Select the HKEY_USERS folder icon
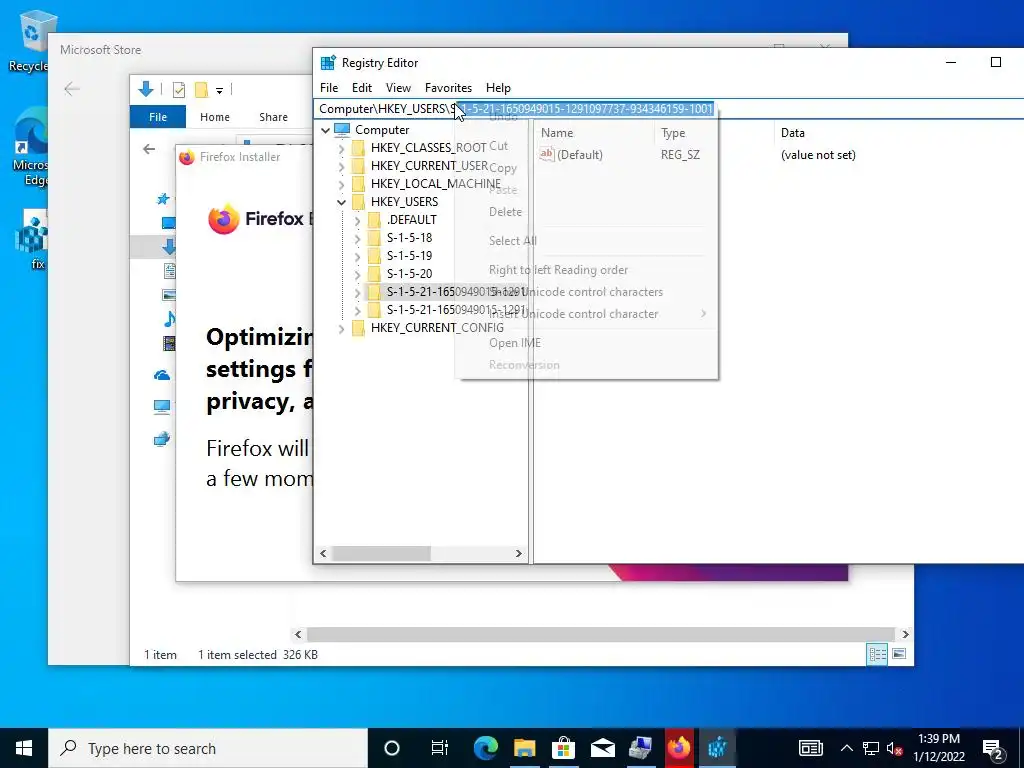The width and height of the screenshot is (1024, 768). [358, 202]
